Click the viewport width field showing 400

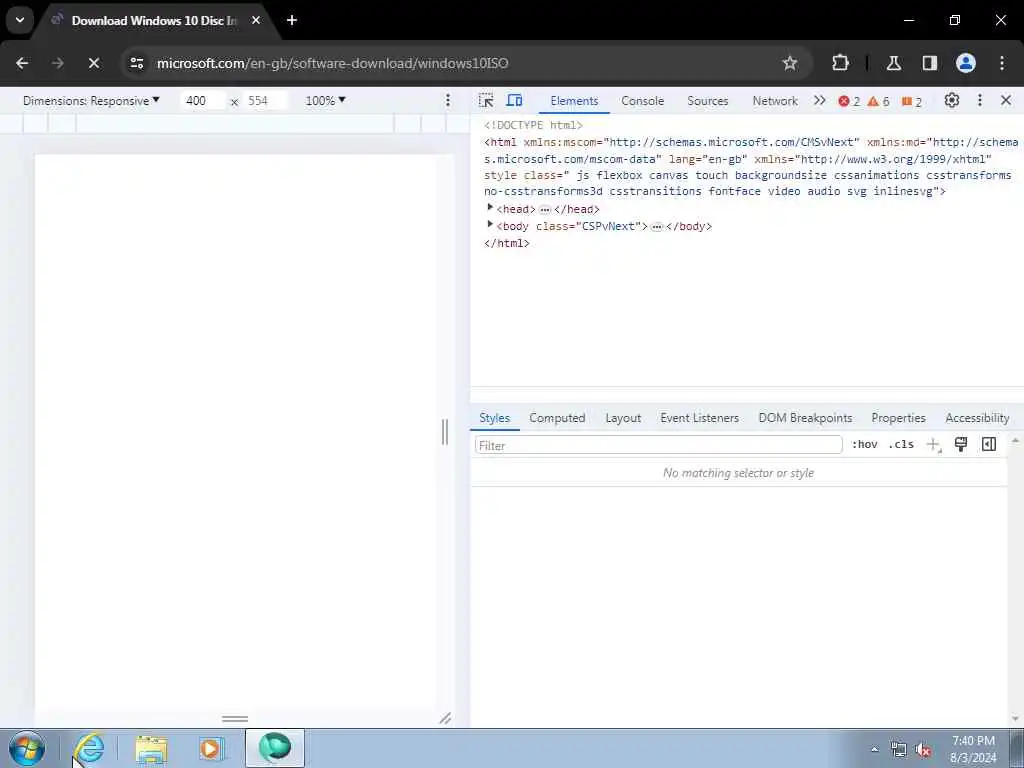pos(201,101)
